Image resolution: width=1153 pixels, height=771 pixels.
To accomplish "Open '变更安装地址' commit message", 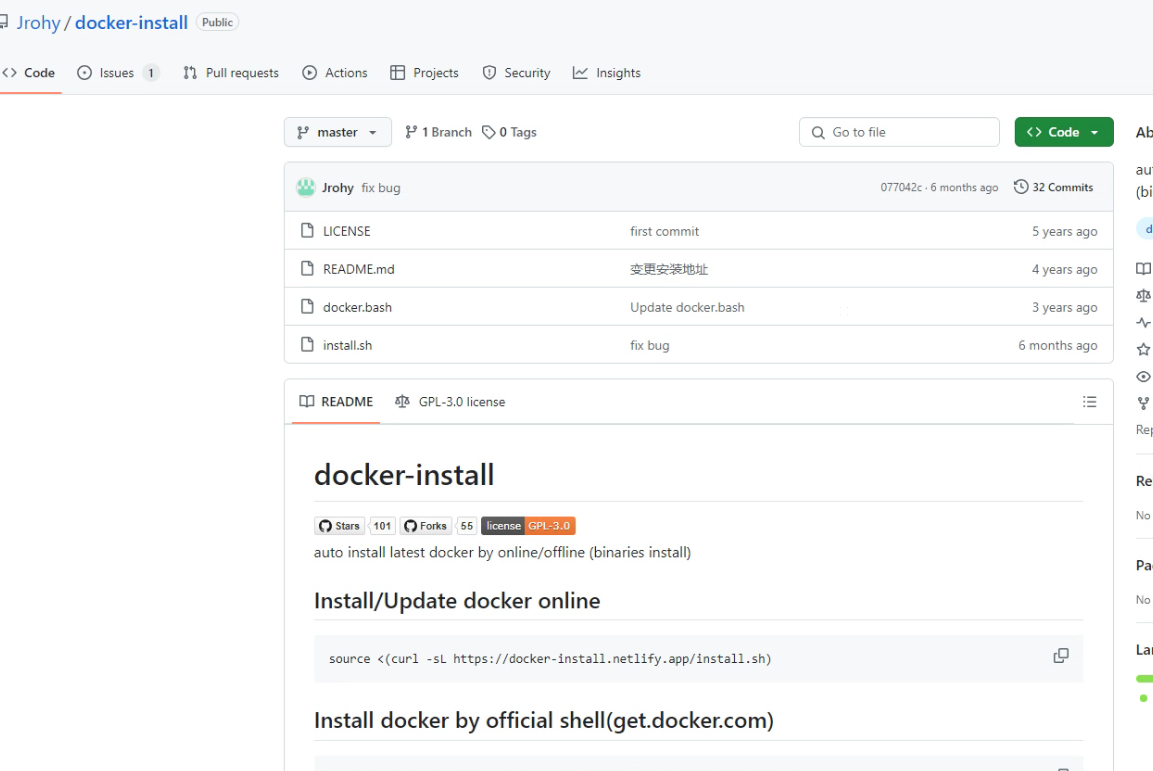I will pyautogui.click(x=668, y=269).
